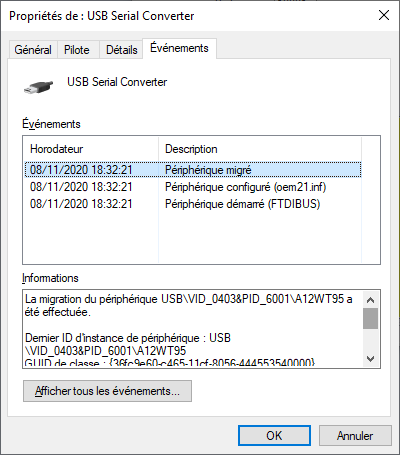Click the device name USB Serial Converter label
402x456 pixels.
point(117,82)
